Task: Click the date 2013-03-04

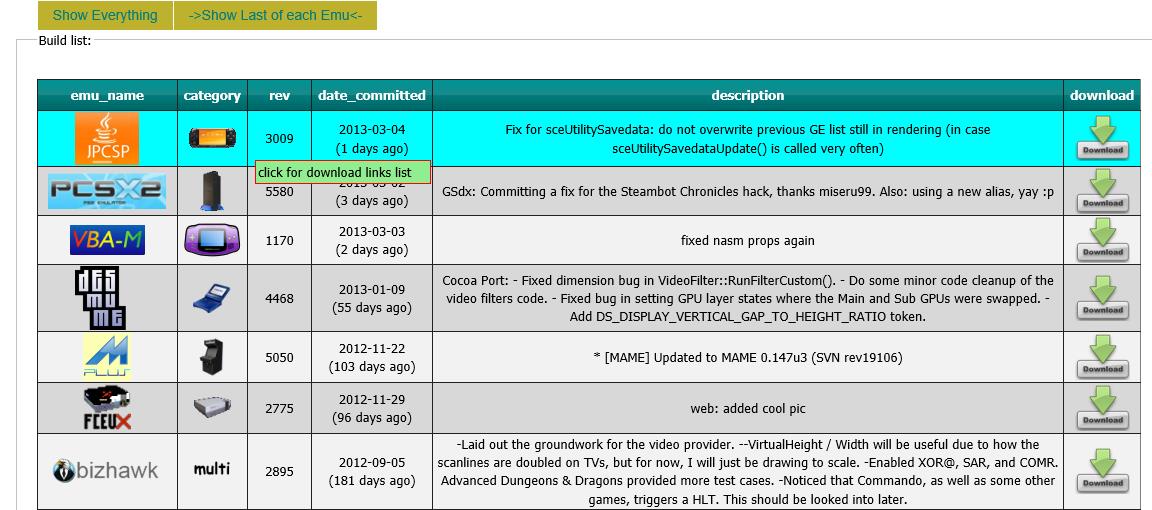Action: pyautogui.click(x=372, y=129)
